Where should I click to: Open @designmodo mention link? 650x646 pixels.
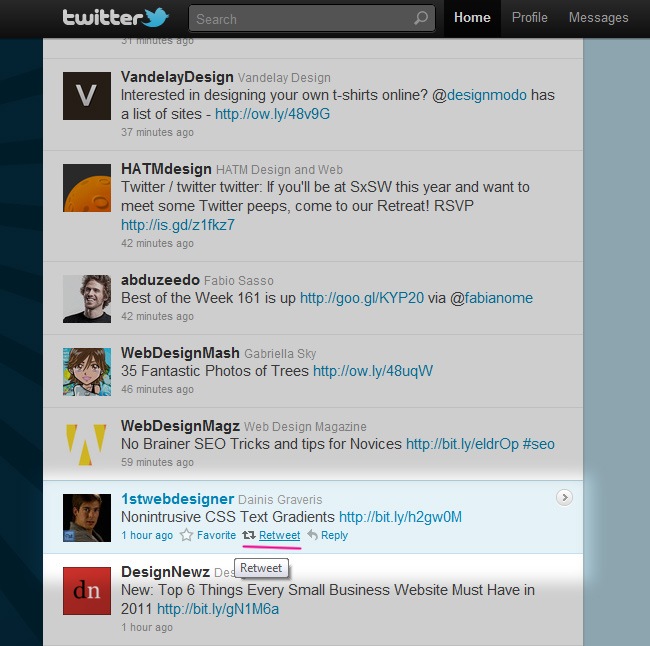(480, 95)
